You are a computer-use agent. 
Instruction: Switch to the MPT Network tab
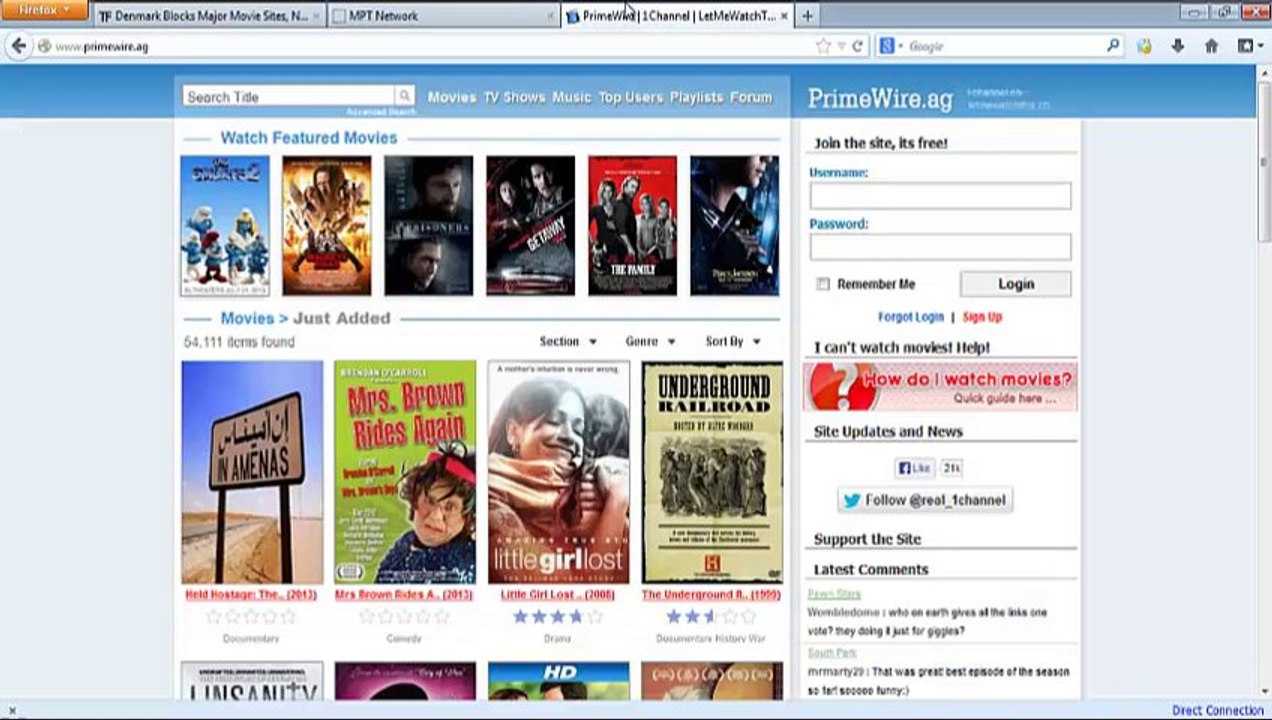click(442, 16)
